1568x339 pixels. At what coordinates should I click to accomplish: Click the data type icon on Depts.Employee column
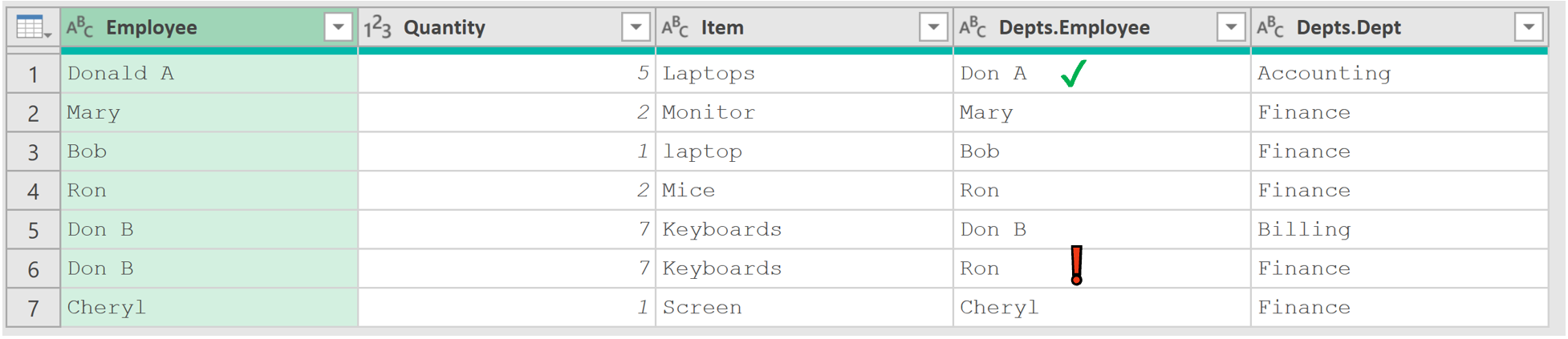coord(973,27)
